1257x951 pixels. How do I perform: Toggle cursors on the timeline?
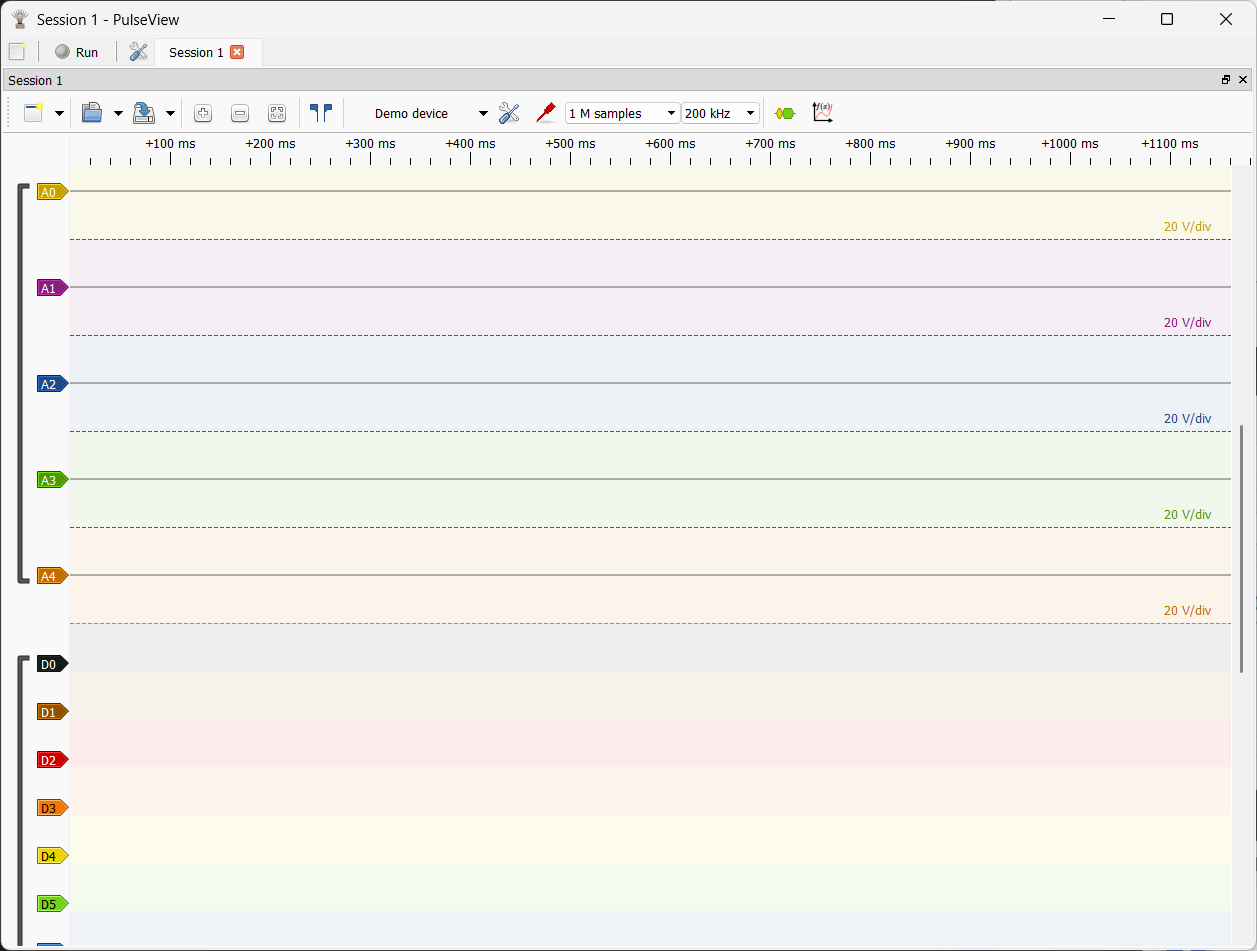321,113
